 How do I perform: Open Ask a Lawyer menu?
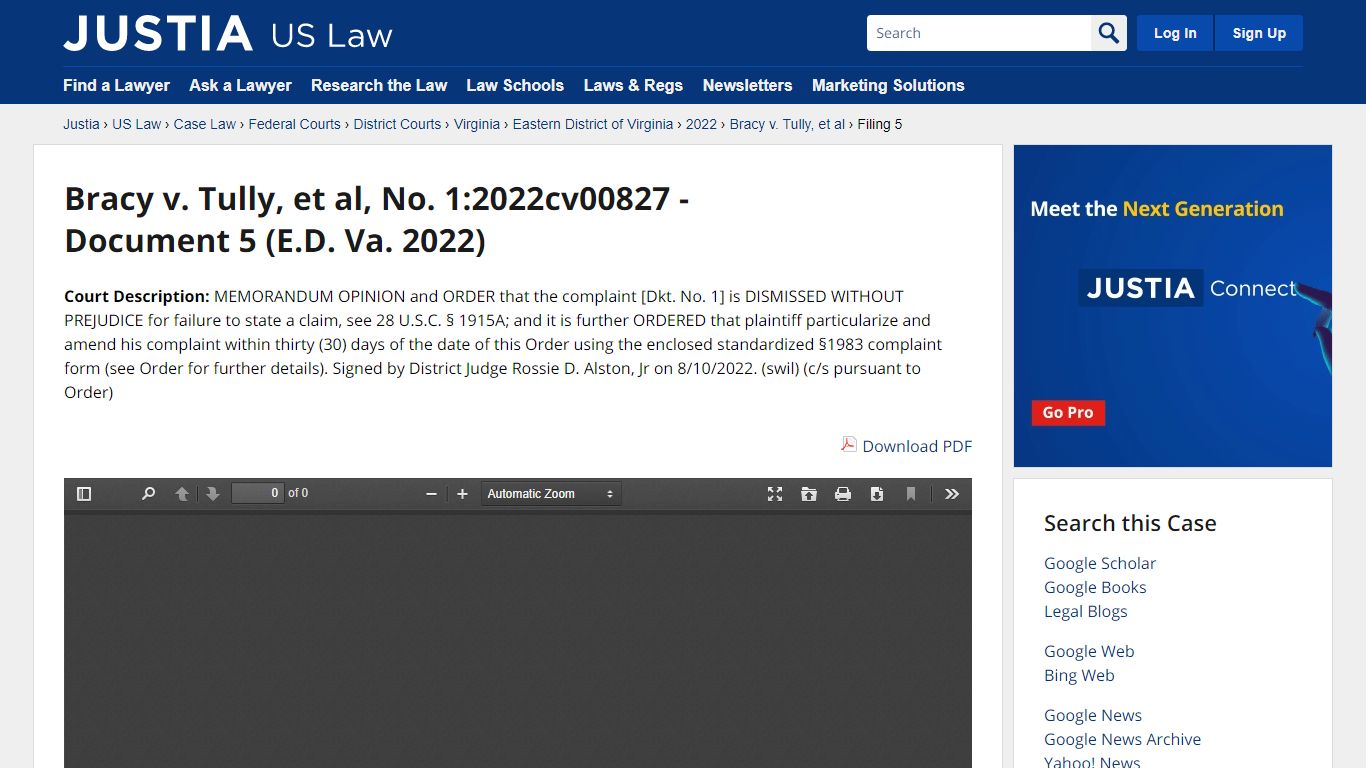pyautogui.click(x=240, y=85)
